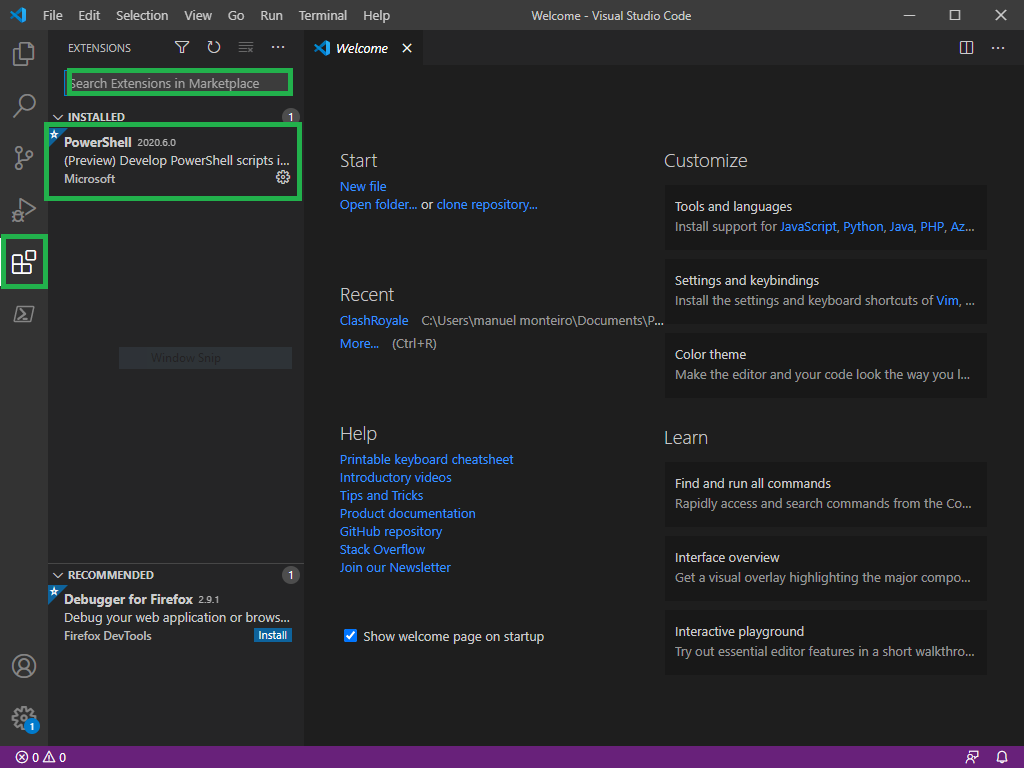Image resolution: width=1024 pixels, height=768 pixels.
Task: Open the Manage gear in activity bar
Action: pyautogui.click(x=24, y=718)
